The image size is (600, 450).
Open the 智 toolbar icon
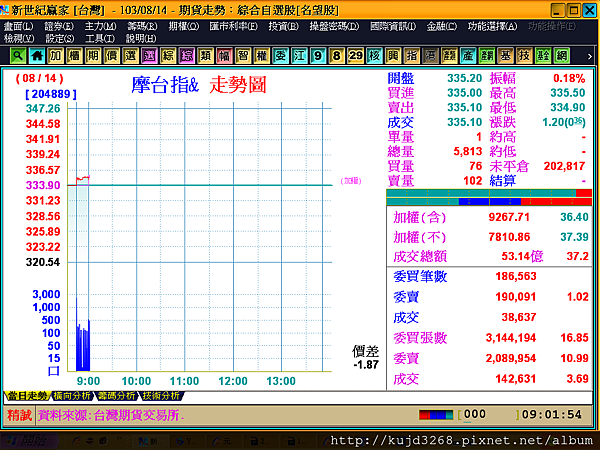[243, 56]
